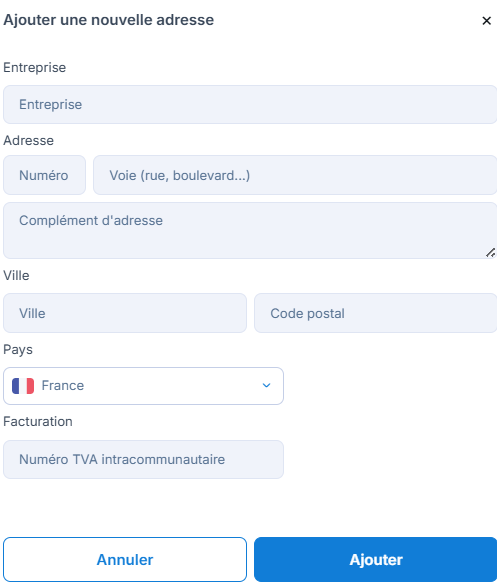Click the Facturation label
This screenshot has height=585, width=497.
click(x=38, y=422)
